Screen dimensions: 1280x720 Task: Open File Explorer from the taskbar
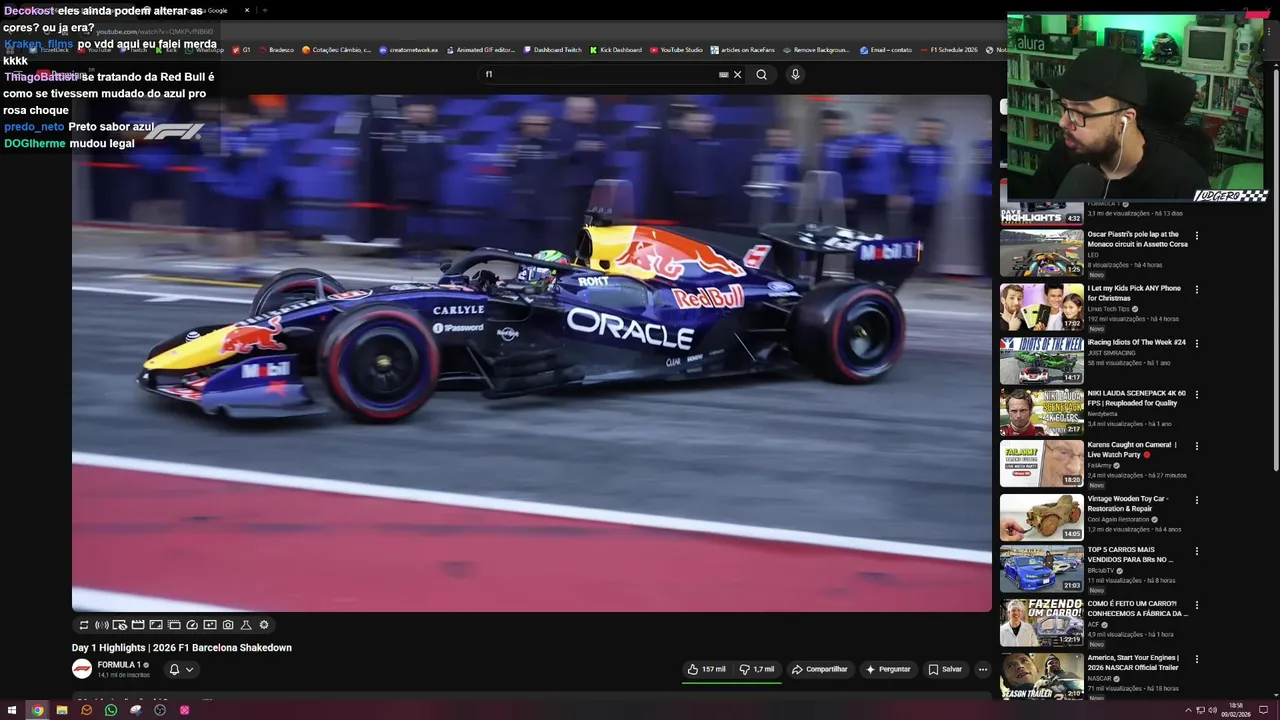62,710
